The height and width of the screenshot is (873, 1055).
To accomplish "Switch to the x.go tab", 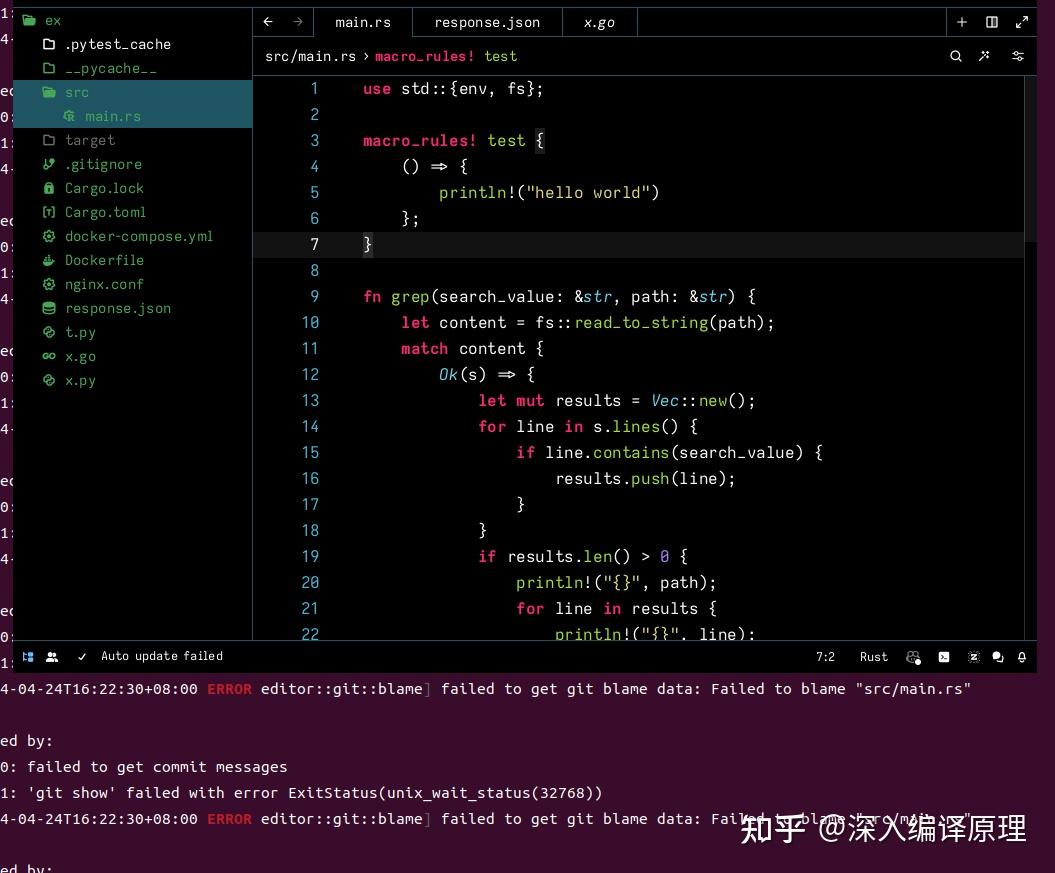I will point(599,22).
